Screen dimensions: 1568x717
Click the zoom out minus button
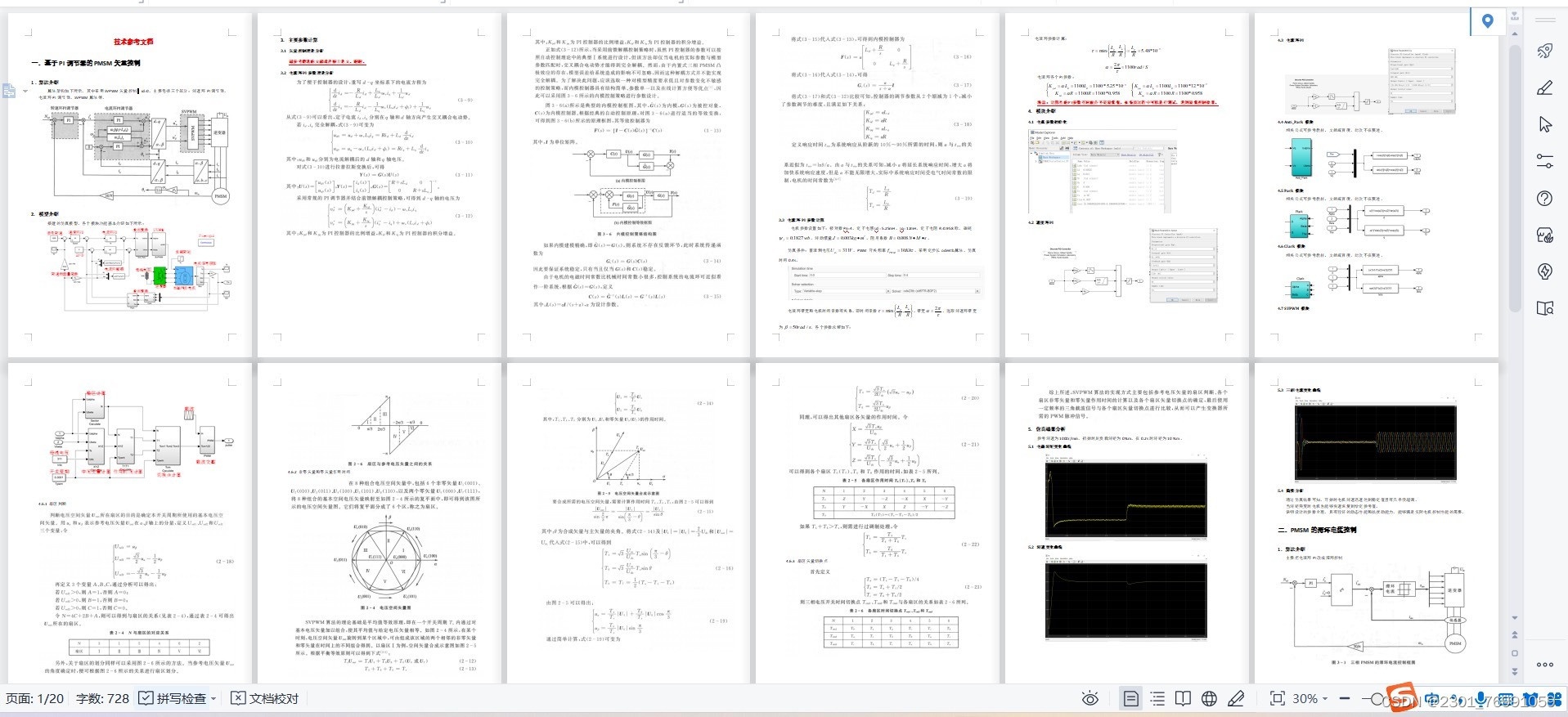click(x=1346, y=698)
